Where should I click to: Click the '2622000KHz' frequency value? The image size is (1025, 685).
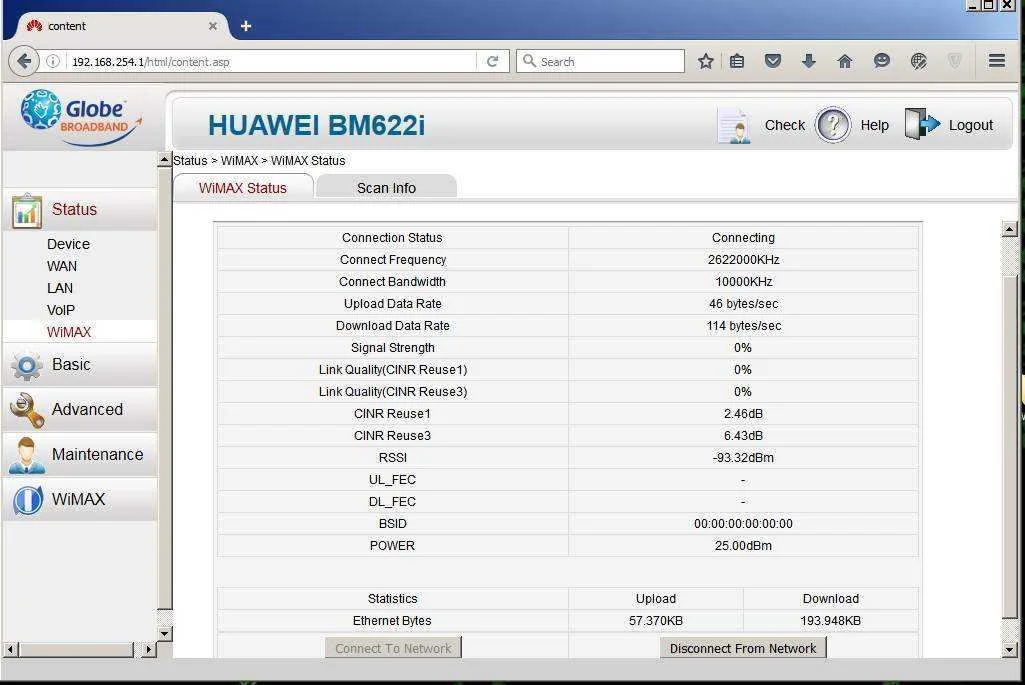(x=743, y=259)
